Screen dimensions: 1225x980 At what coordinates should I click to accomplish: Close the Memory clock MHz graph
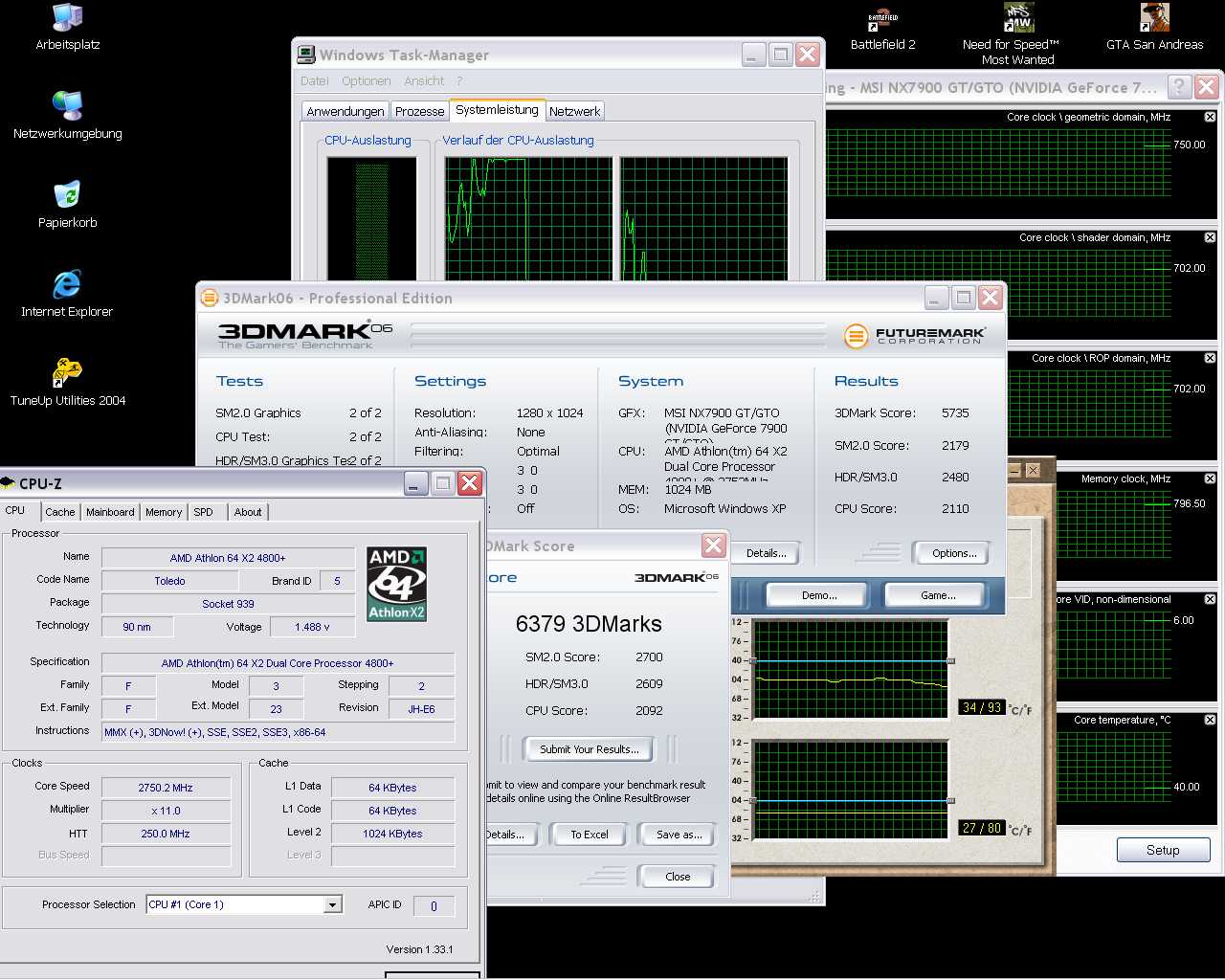(1210, 479)
